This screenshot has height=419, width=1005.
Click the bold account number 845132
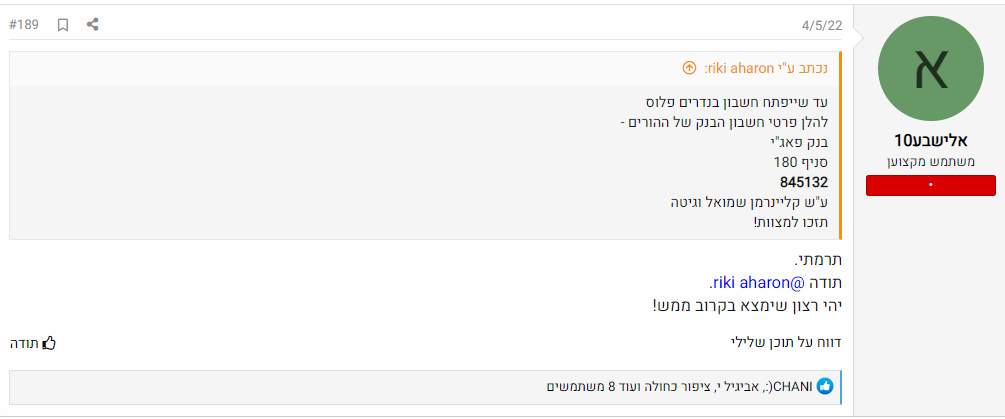pyautogui.click(x=803, y=182)
